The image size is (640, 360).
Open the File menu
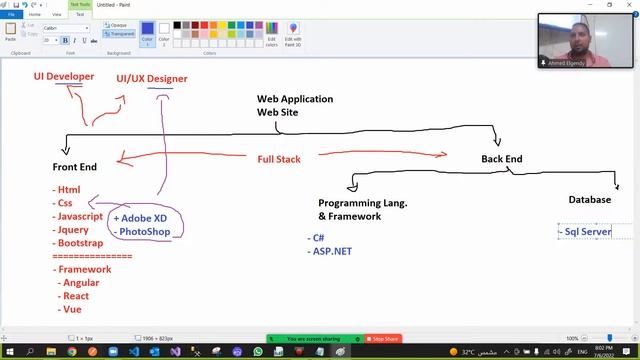(11, 14)
